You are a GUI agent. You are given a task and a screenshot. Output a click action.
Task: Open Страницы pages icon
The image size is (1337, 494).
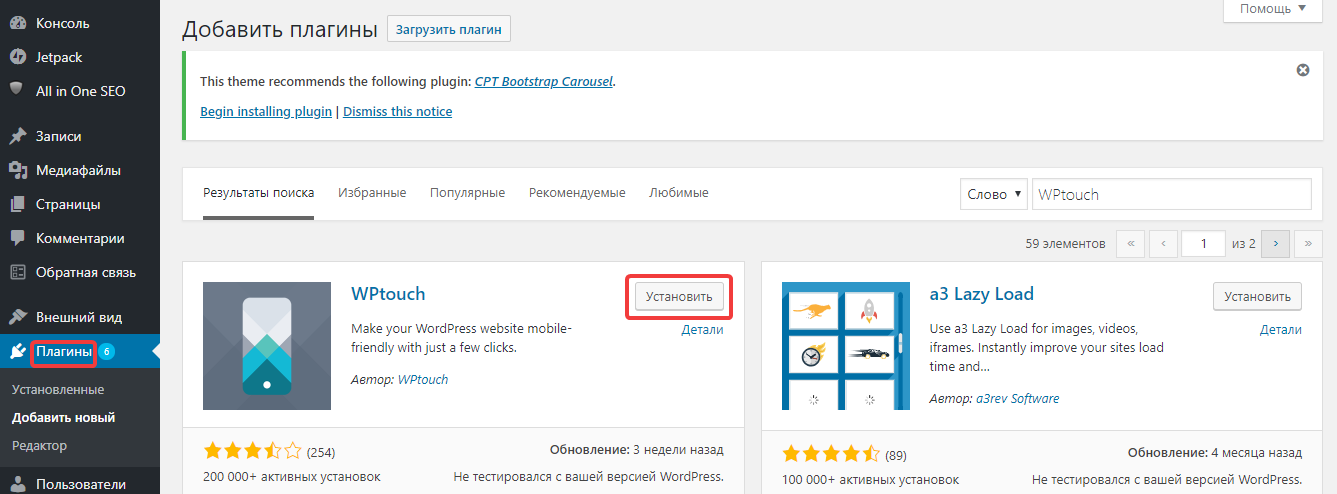click(17, 204)
